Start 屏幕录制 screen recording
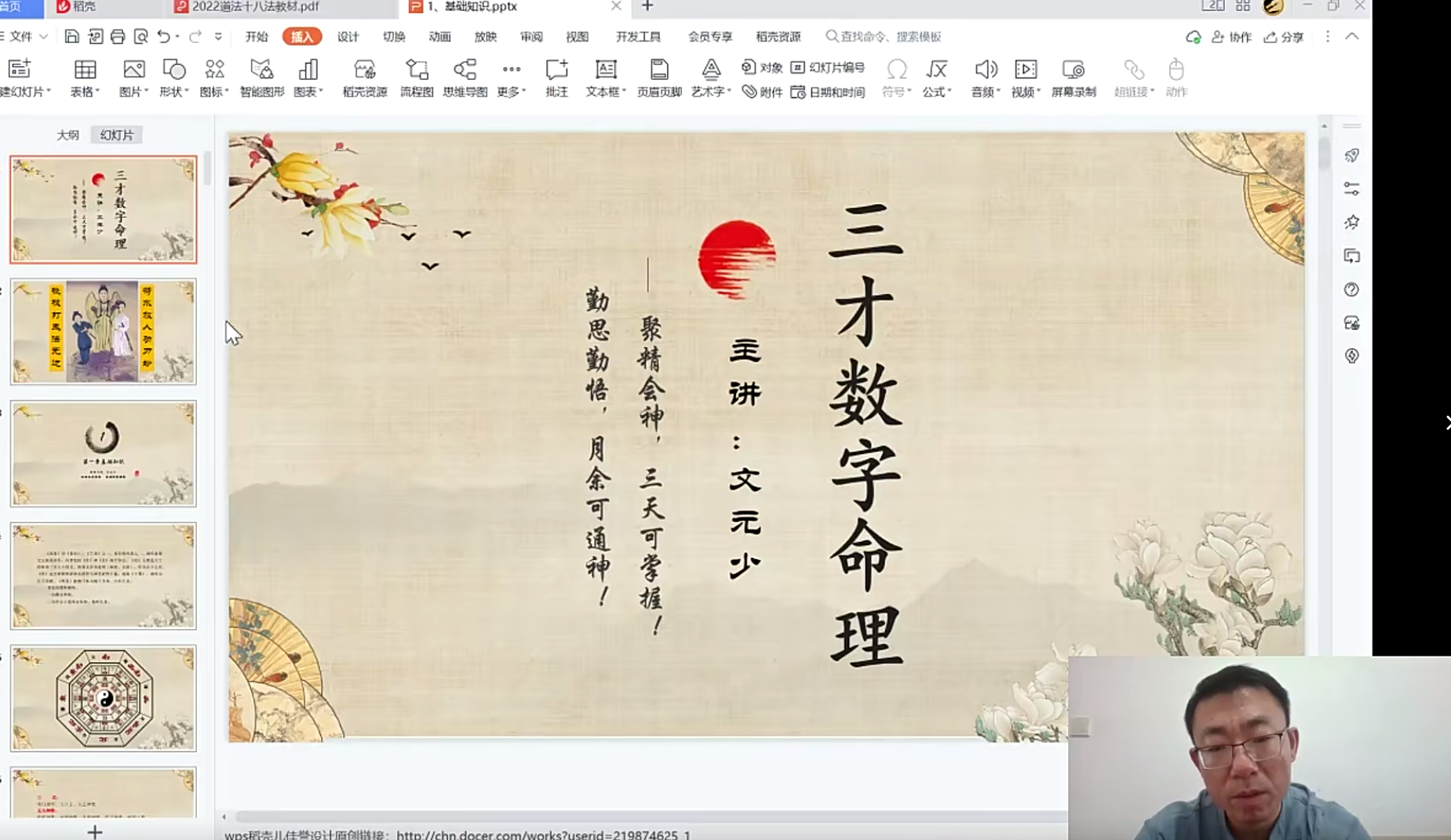 point(1073,76)
